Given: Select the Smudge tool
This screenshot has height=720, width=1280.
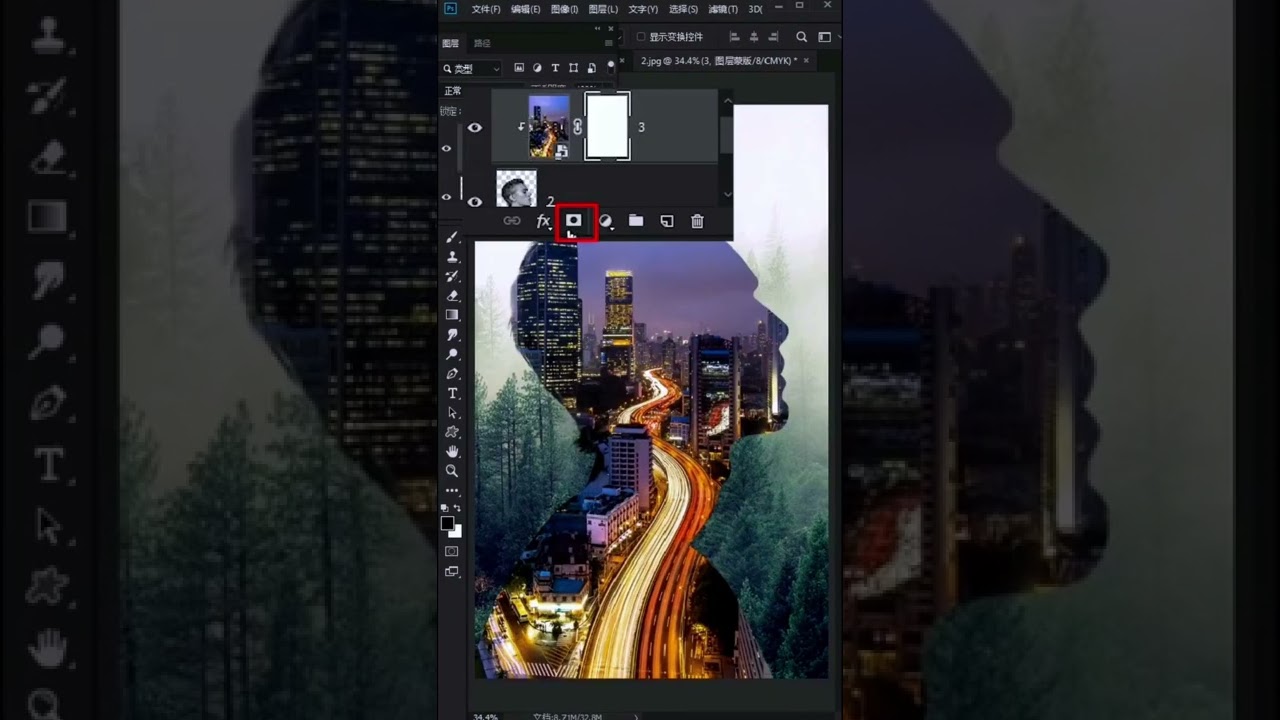Looking at the screenshot, I should pyautogui.click(x=452, y=335).
